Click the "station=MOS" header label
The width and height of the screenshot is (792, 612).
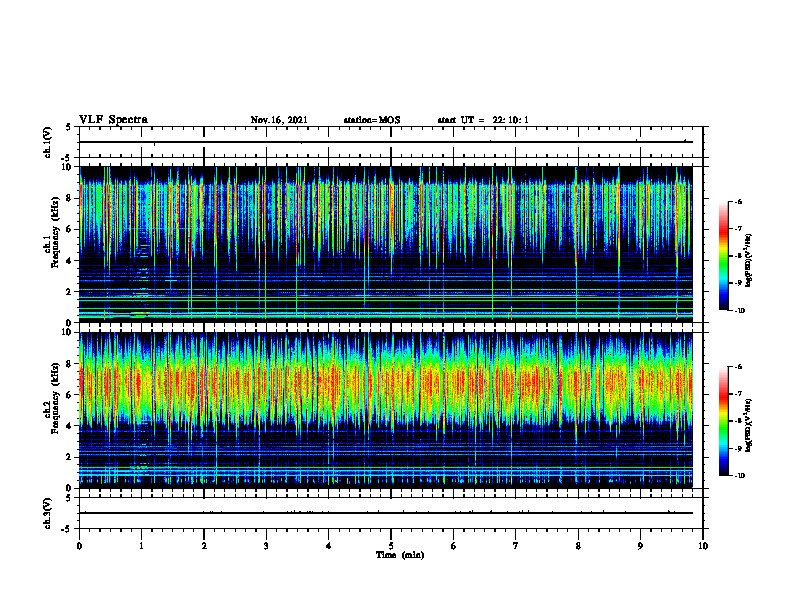(x=372, y=120)
